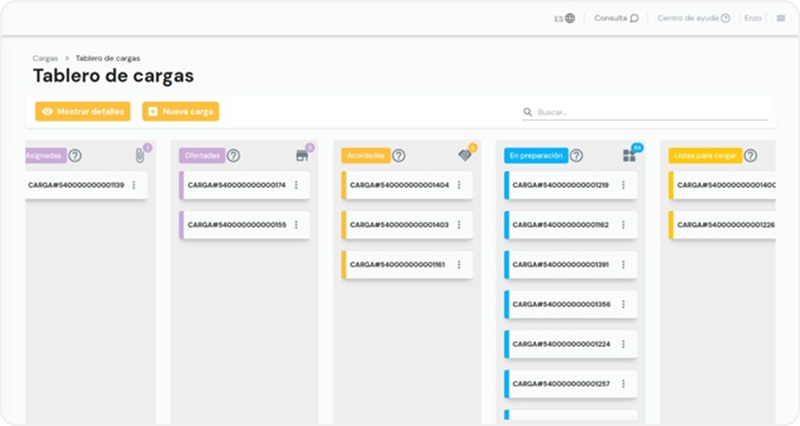Switch language with the ES globe selector
Screen dimensions: 800x426
[564, 18]
